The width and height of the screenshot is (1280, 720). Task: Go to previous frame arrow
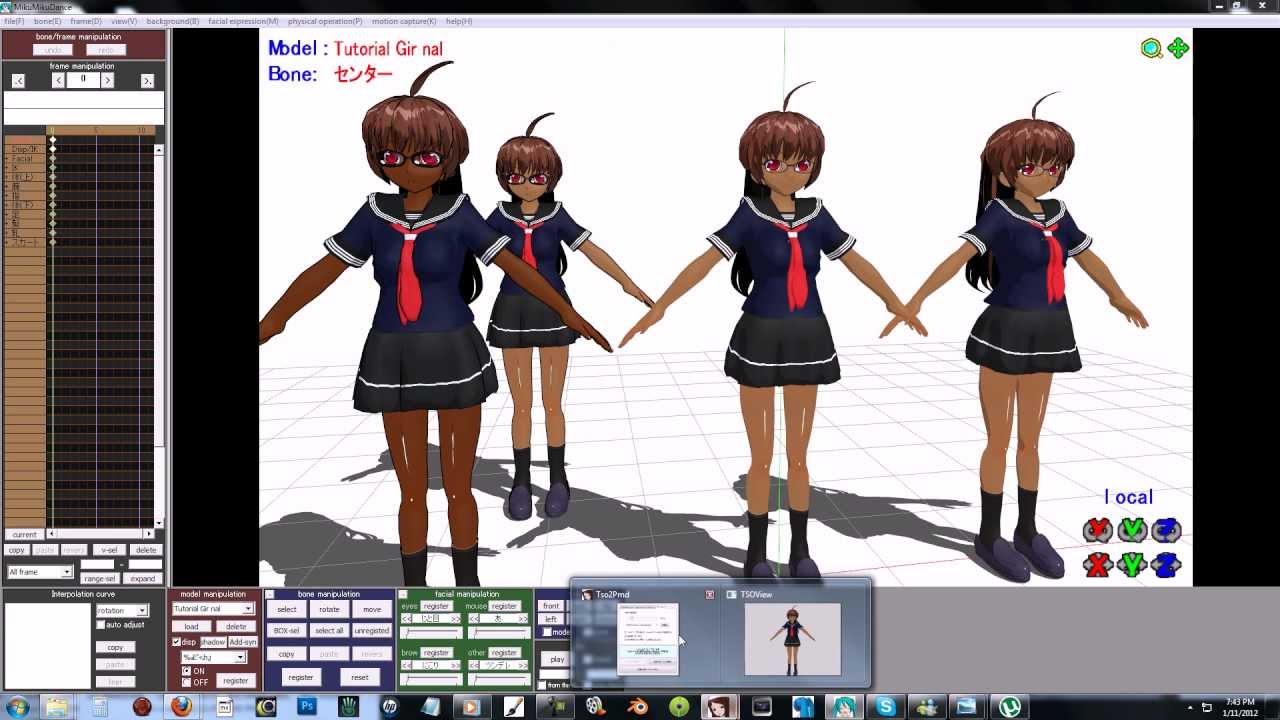[58, 80]
